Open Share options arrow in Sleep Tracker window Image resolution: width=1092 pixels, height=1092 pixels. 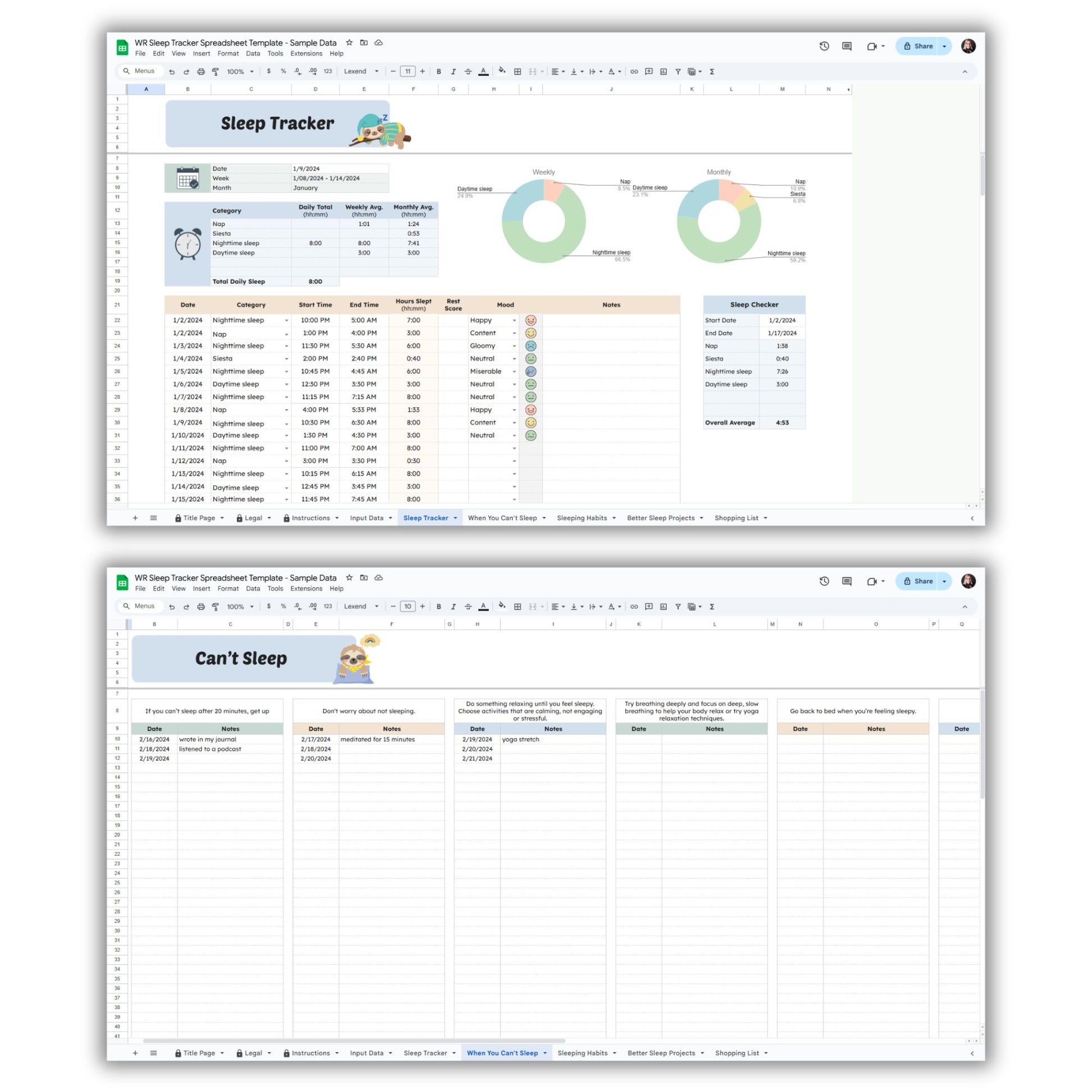coord(944,47)
